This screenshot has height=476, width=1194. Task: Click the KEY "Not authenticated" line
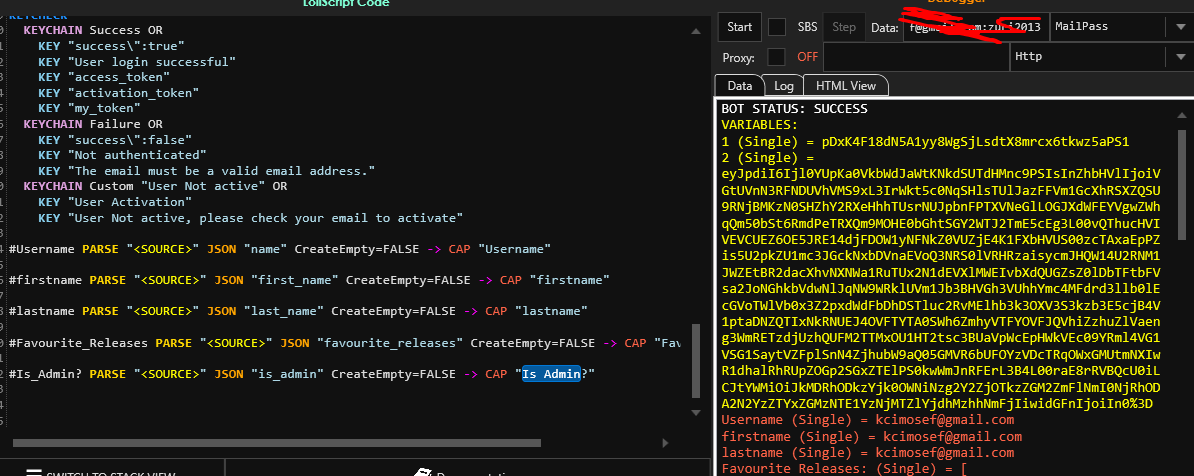[x=123, y=155]
